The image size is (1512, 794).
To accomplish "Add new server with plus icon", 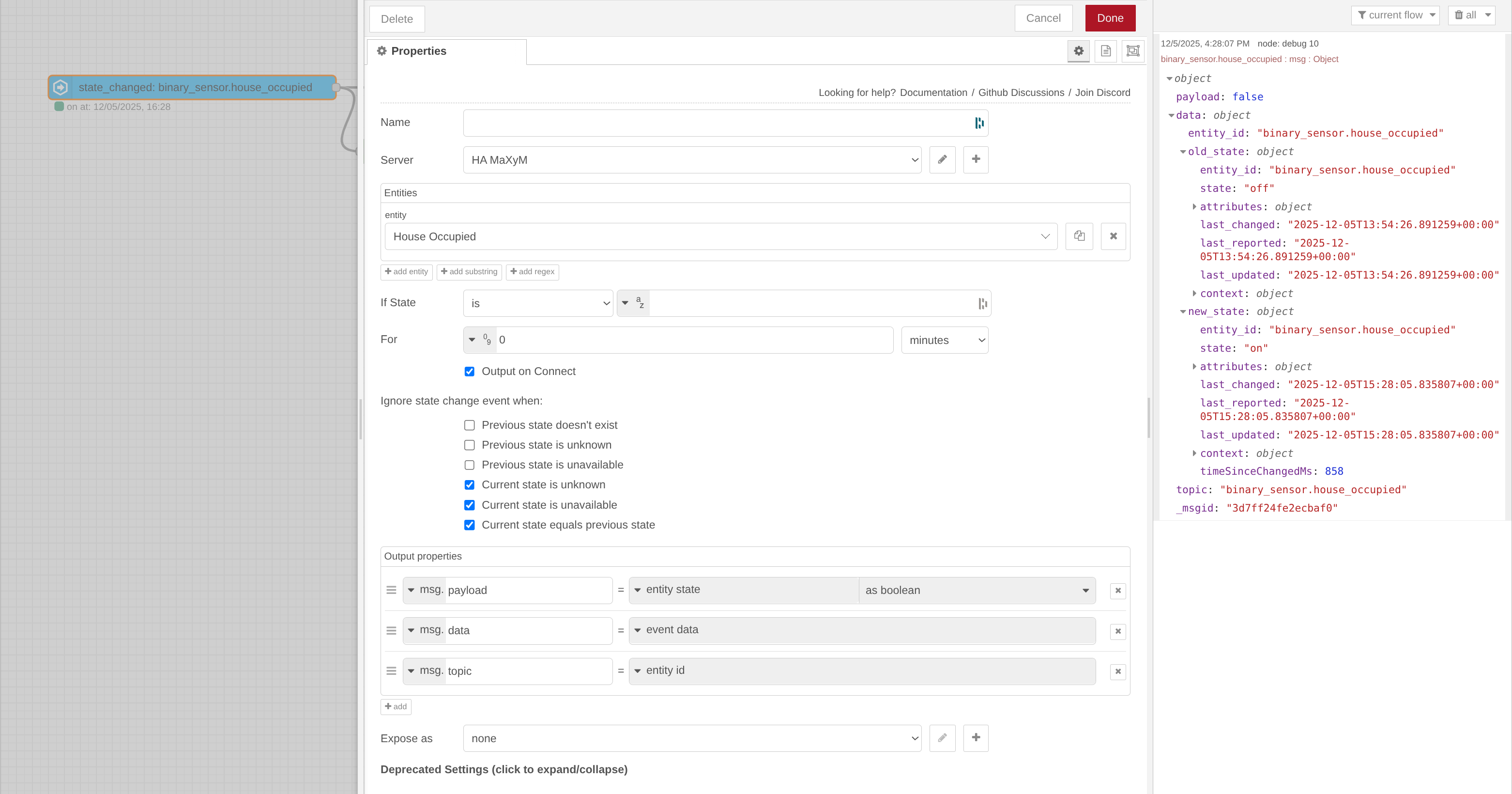I will 976,160.
